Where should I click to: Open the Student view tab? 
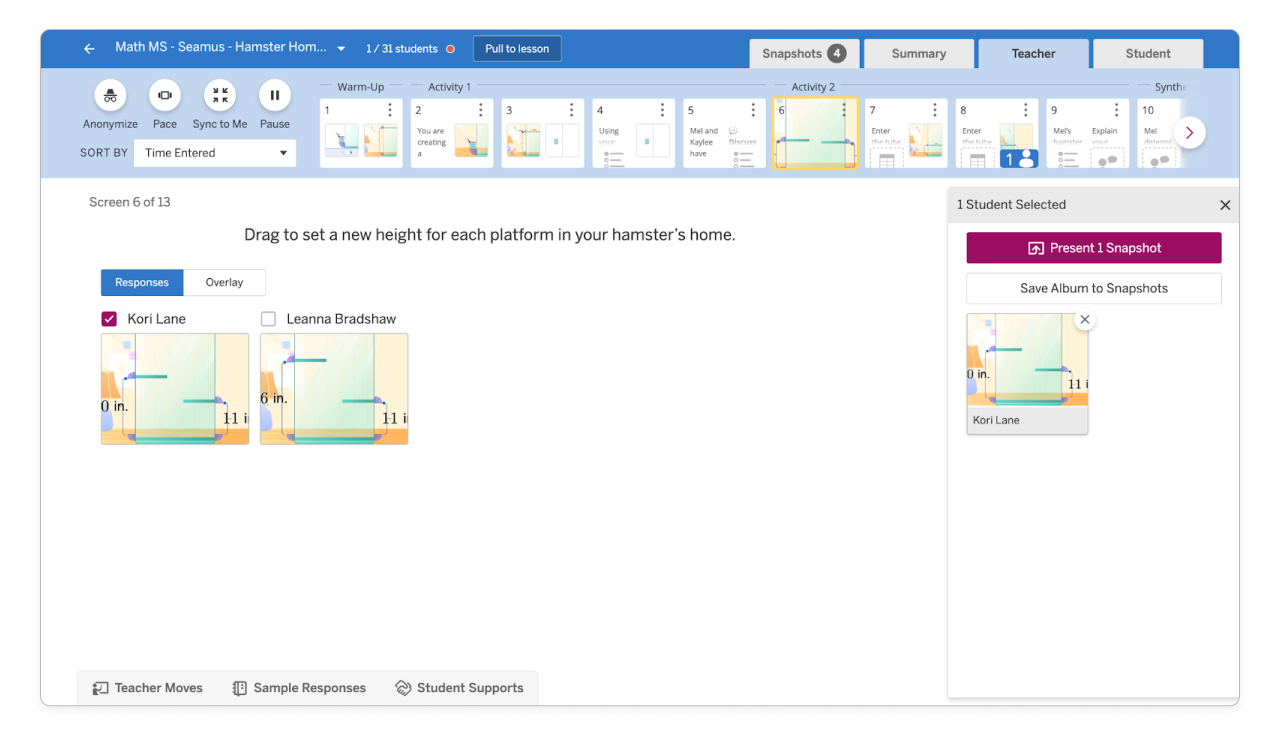(1147, 53)
